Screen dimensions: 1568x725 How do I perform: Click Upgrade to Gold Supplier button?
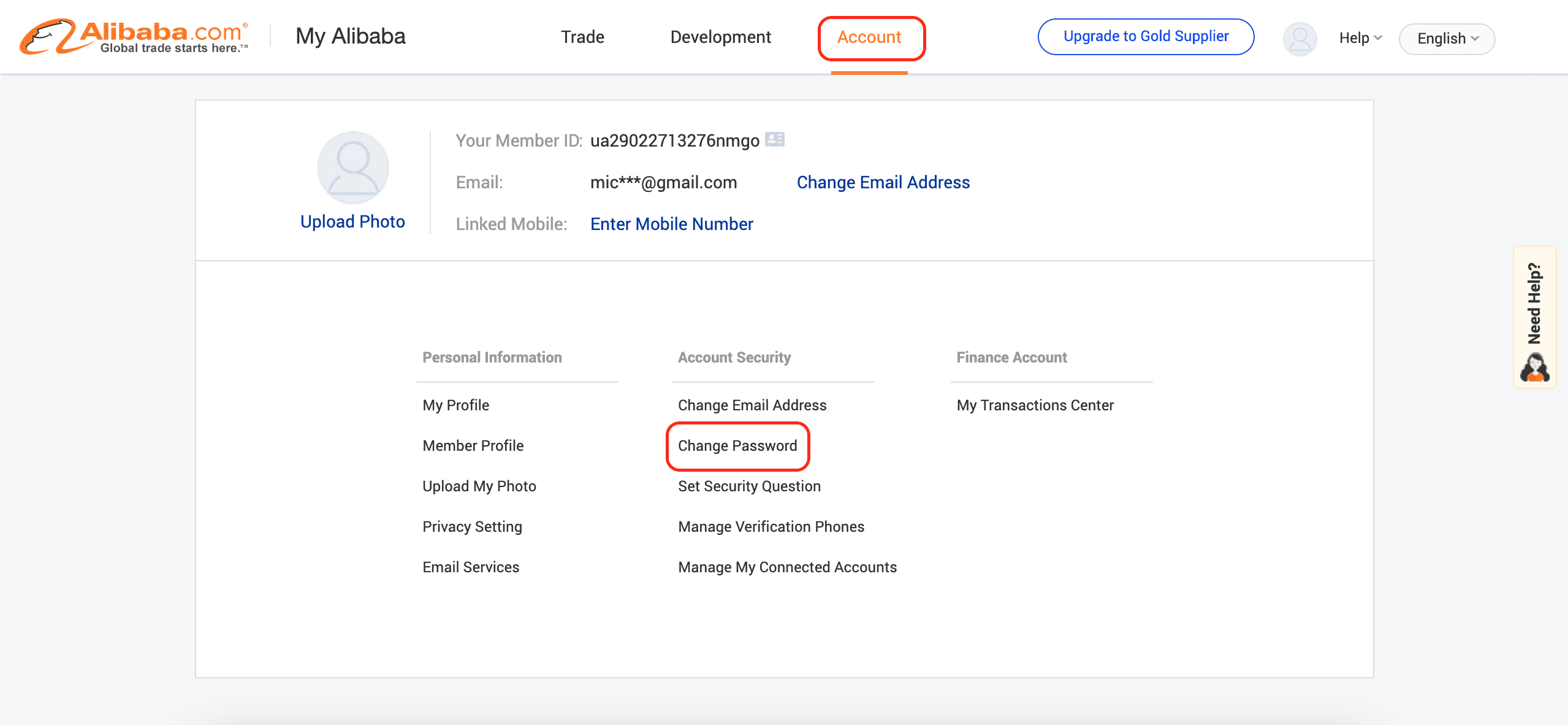click(x=1146, y=36)
